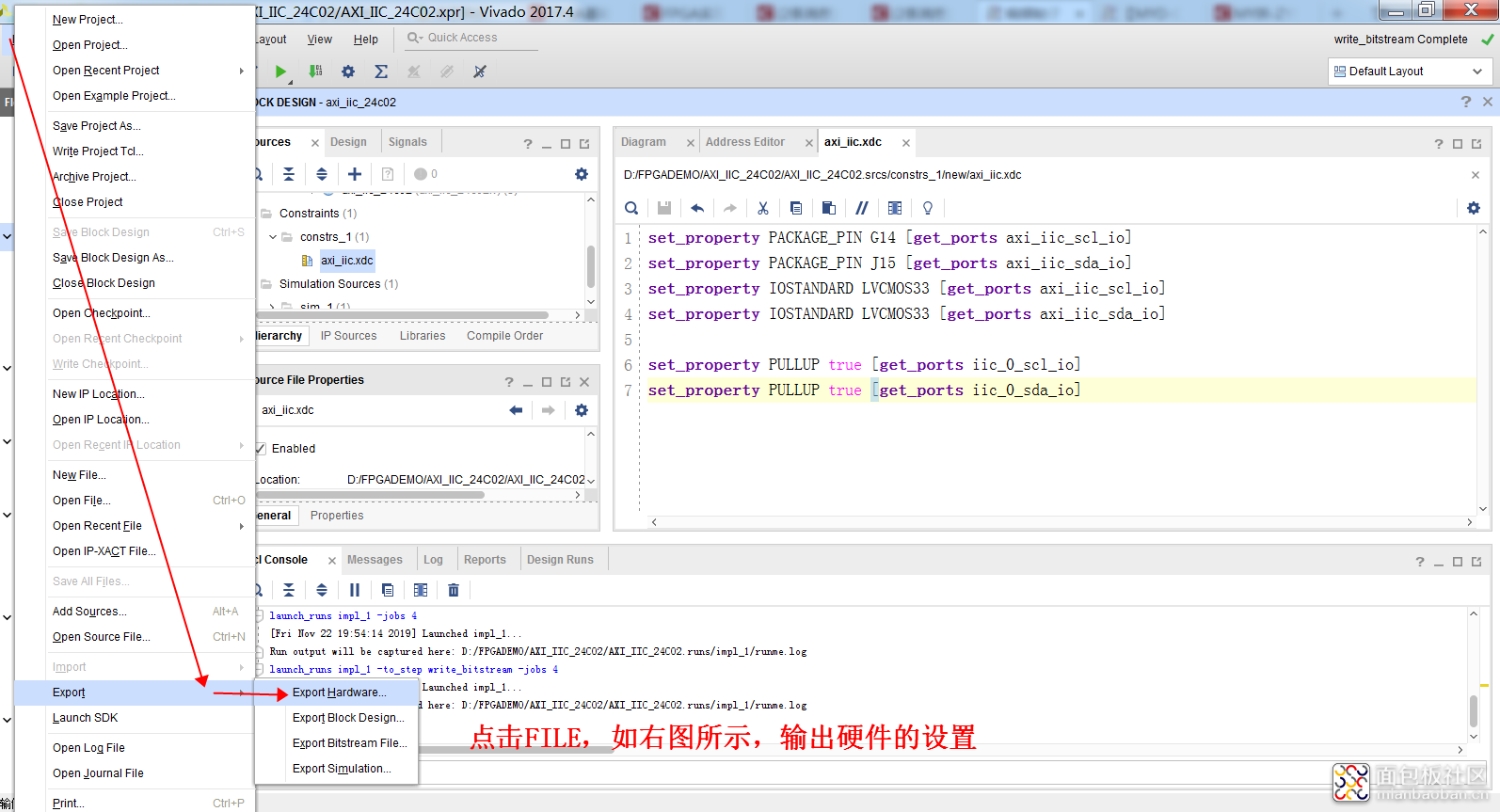Switch to the Design tab

click(x=348, y=142)
